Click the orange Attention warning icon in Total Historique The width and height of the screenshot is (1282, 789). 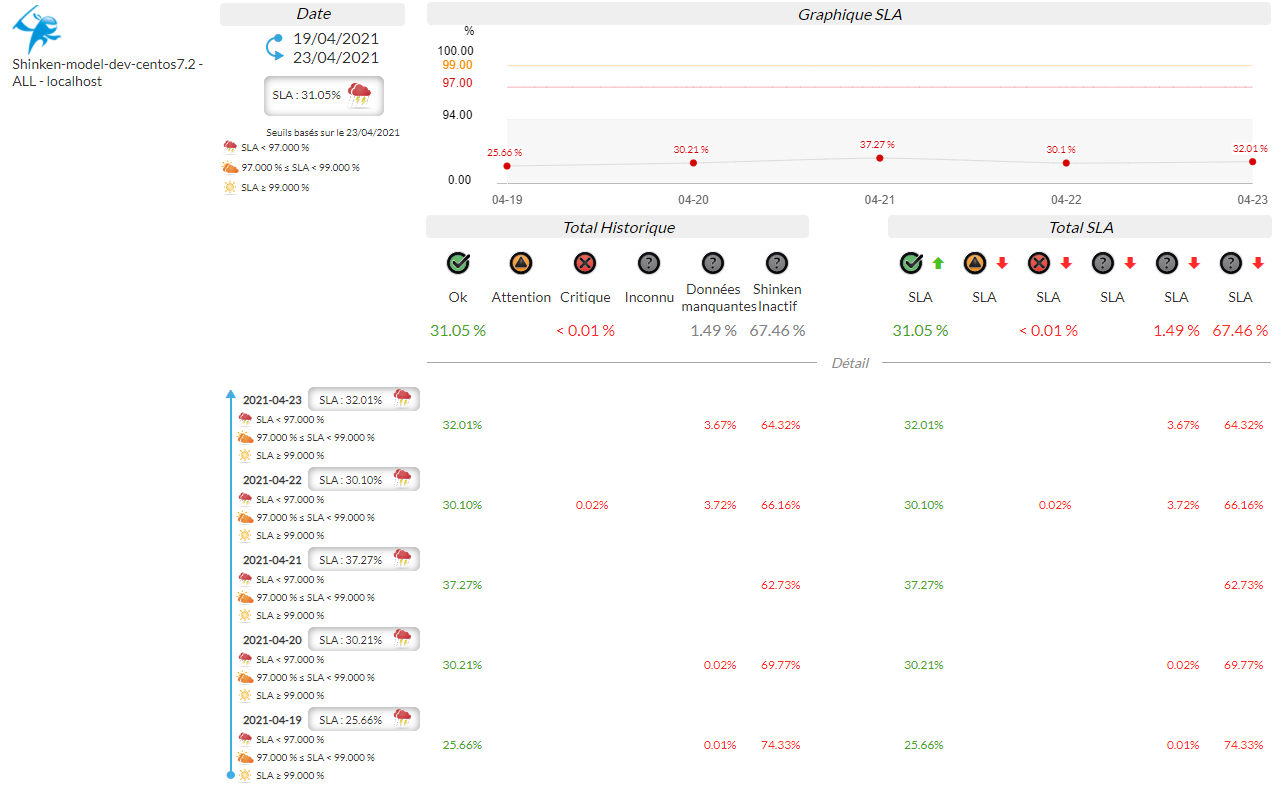(x=521, y=263)
